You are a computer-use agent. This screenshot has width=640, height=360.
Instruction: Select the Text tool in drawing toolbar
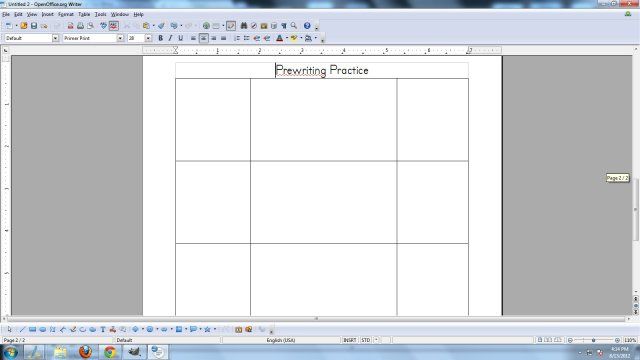click(x=103, y=329)
